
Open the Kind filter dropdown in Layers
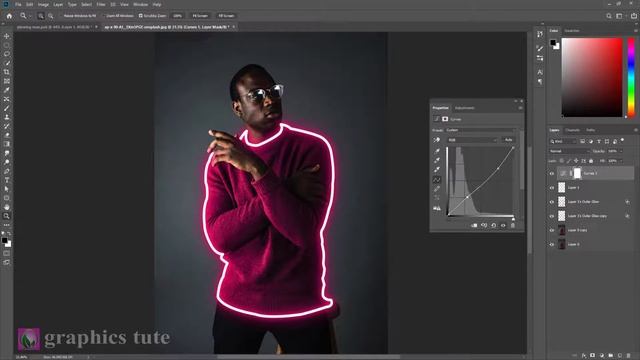point(563,141)
